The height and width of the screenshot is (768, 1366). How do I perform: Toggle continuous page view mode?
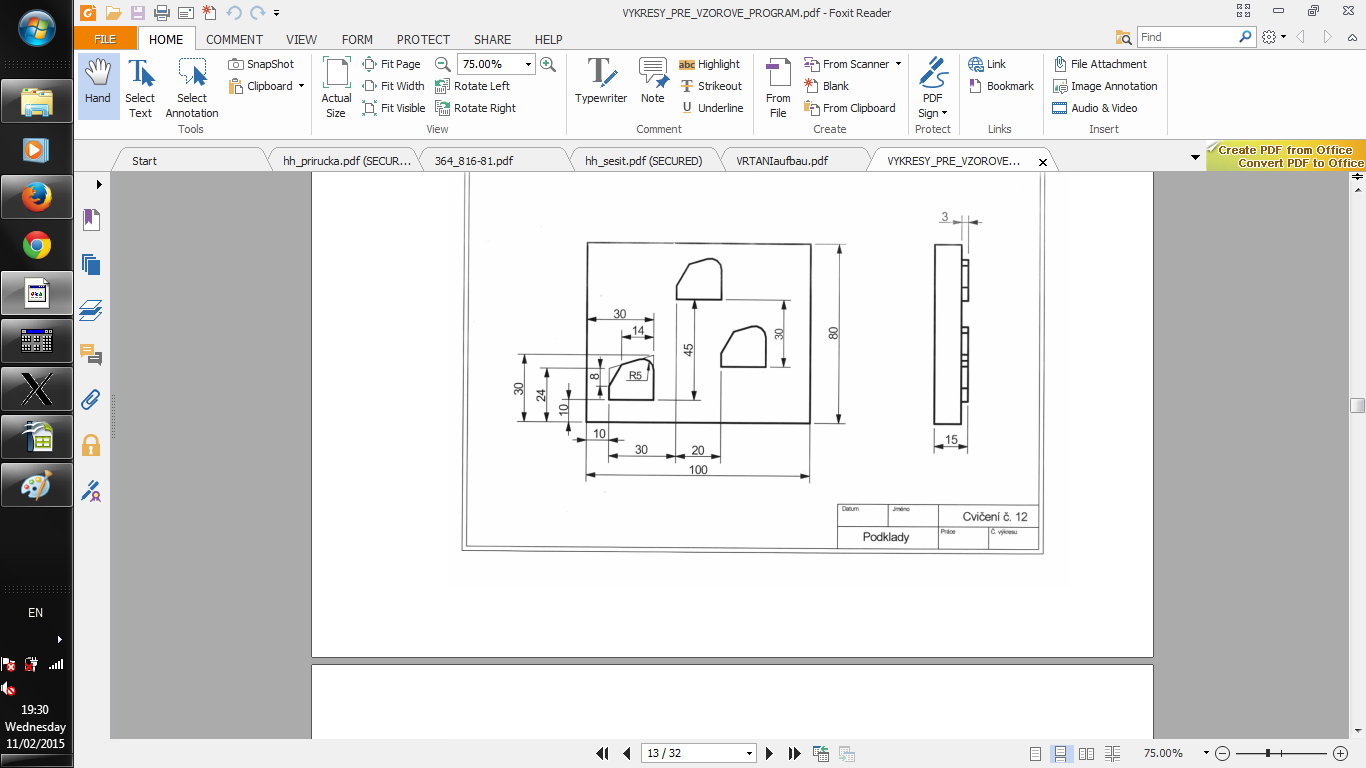1060,753
